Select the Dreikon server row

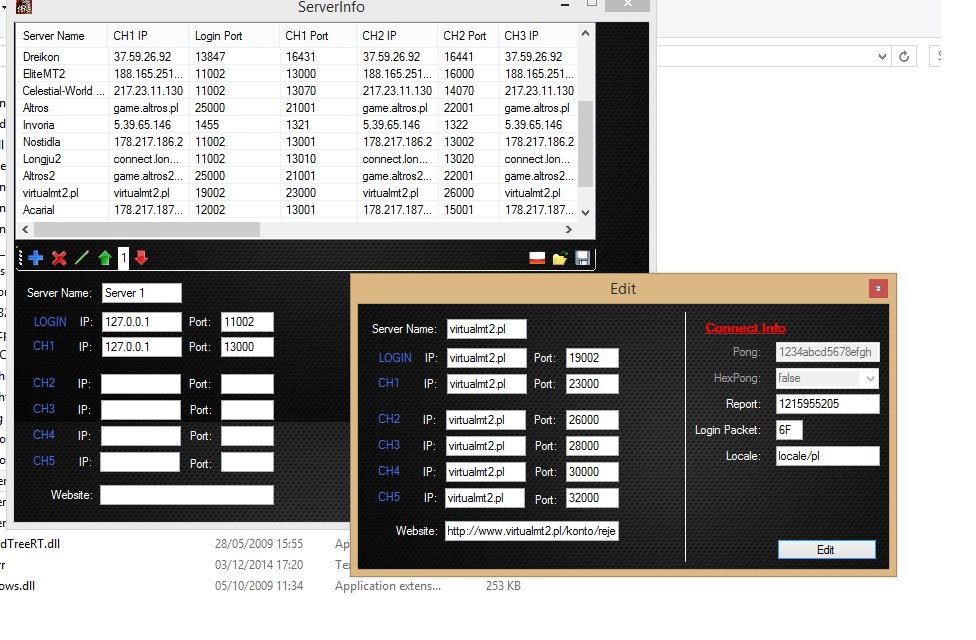point(298,57)
